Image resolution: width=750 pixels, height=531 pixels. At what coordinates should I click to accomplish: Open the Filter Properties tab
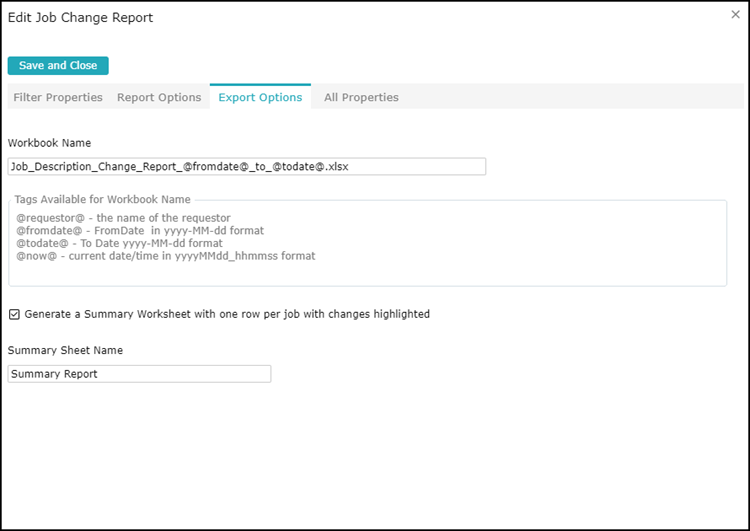58,97
